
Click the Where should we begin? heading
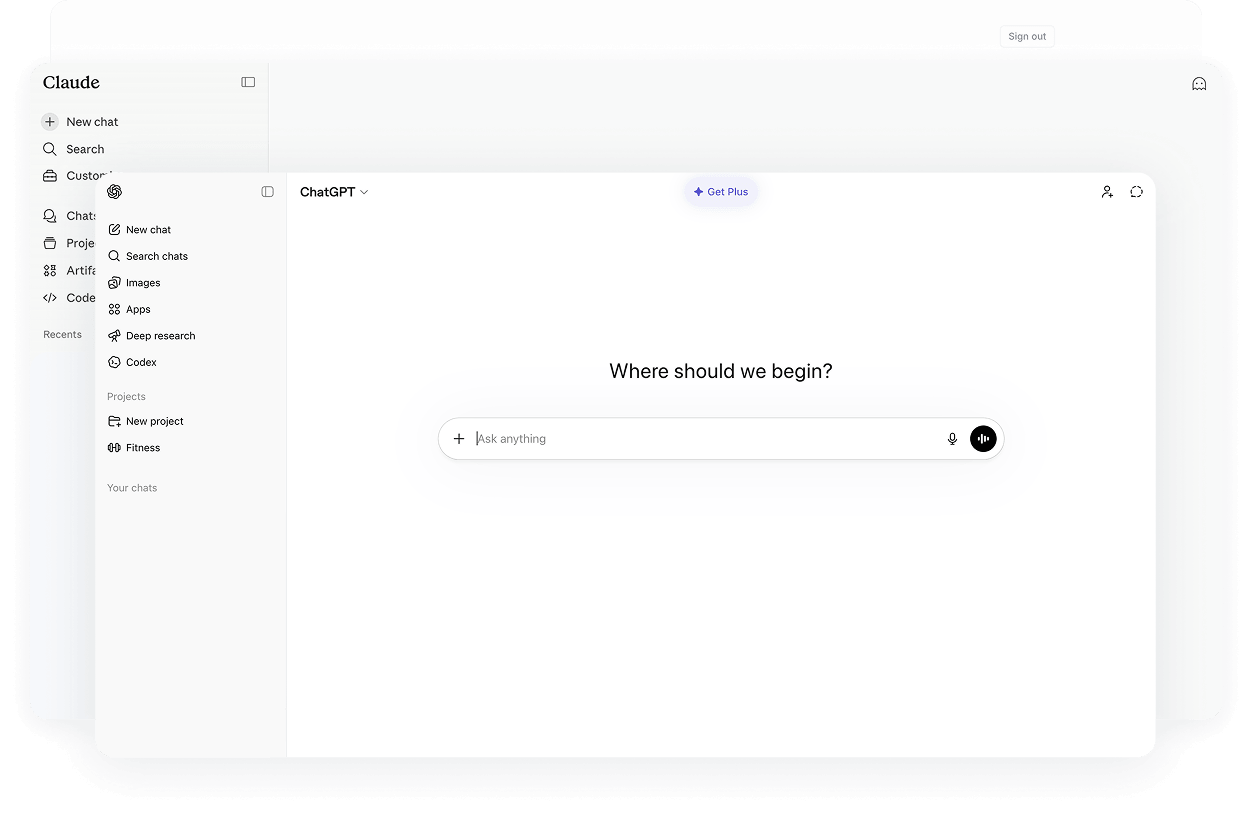point(721,371)
